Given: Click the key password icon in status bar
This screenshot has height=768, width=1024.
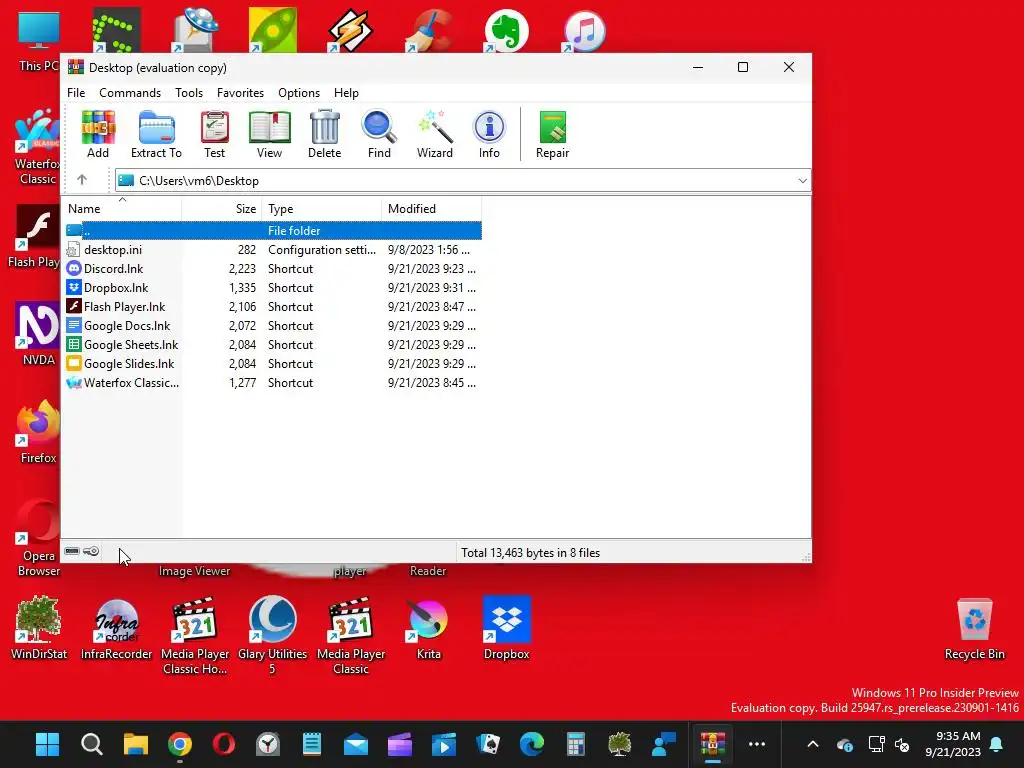Looking at the screenshot, I should [x=91, y=551].
